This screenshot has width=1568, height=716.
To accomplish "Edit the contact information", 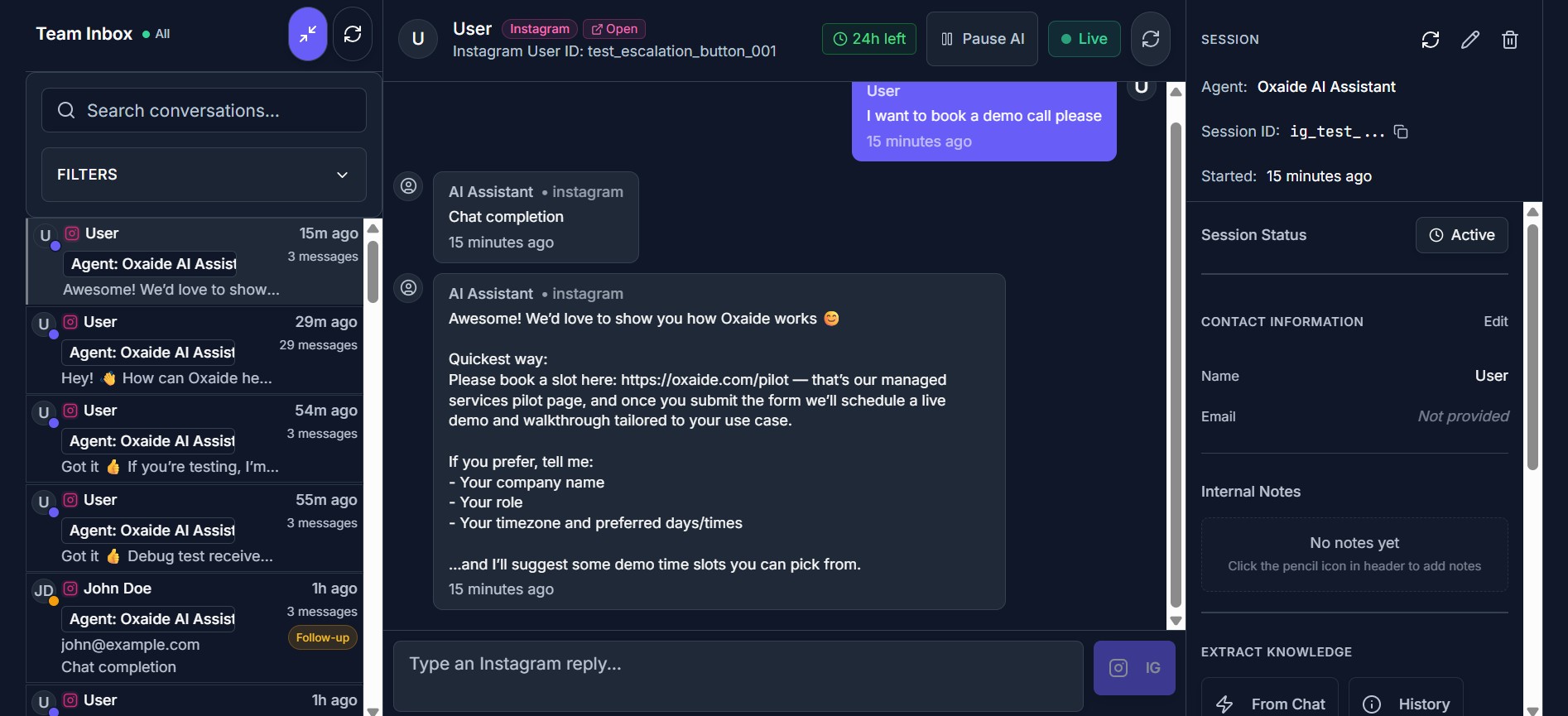I will pos(1495,321).
